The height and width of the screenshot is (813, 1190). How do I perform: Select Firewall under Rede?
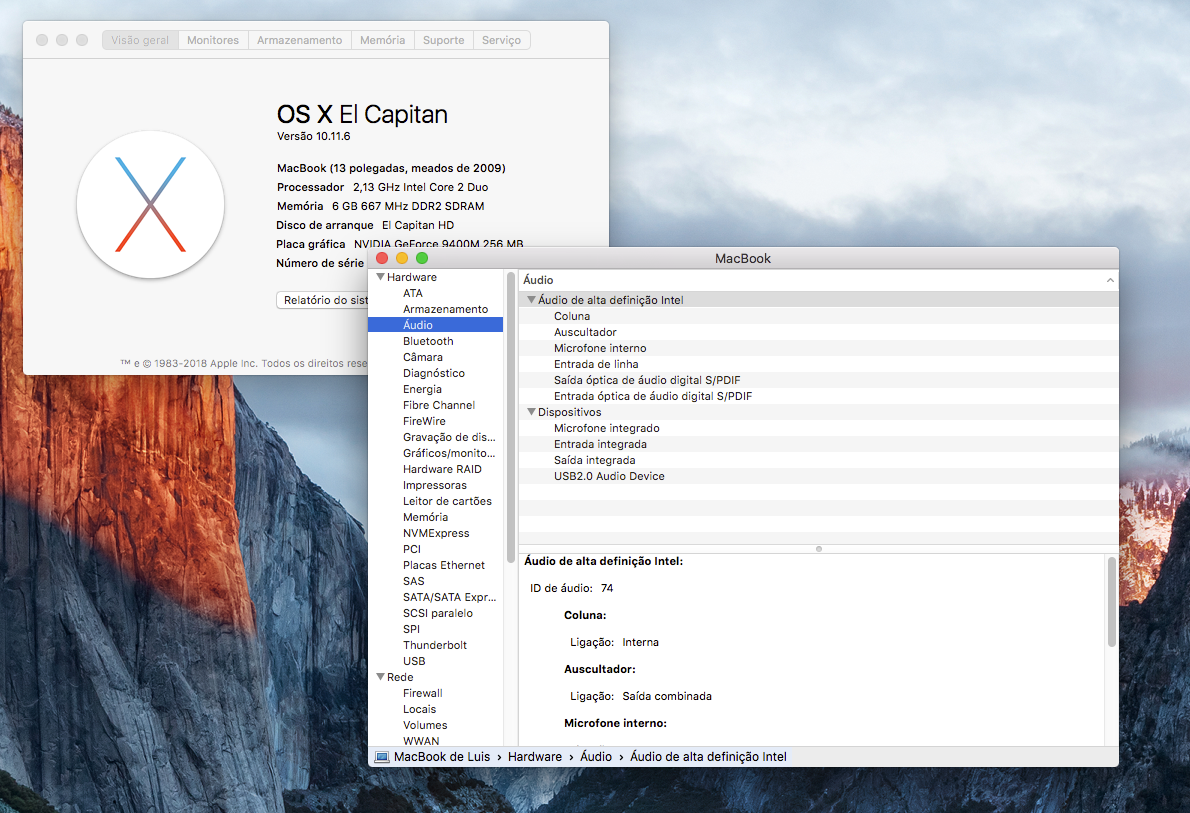pos(422,692)
